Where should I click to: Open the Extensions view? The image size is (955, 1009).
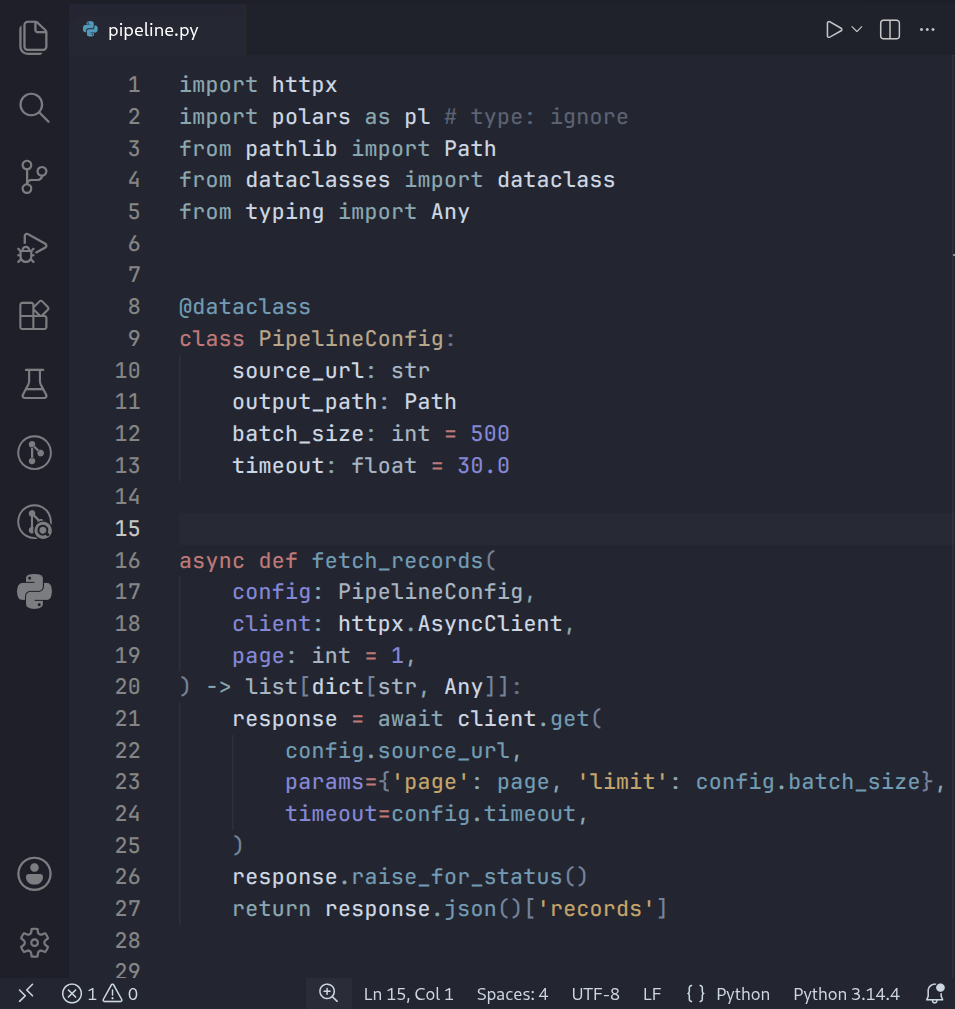tap(33, 315)
